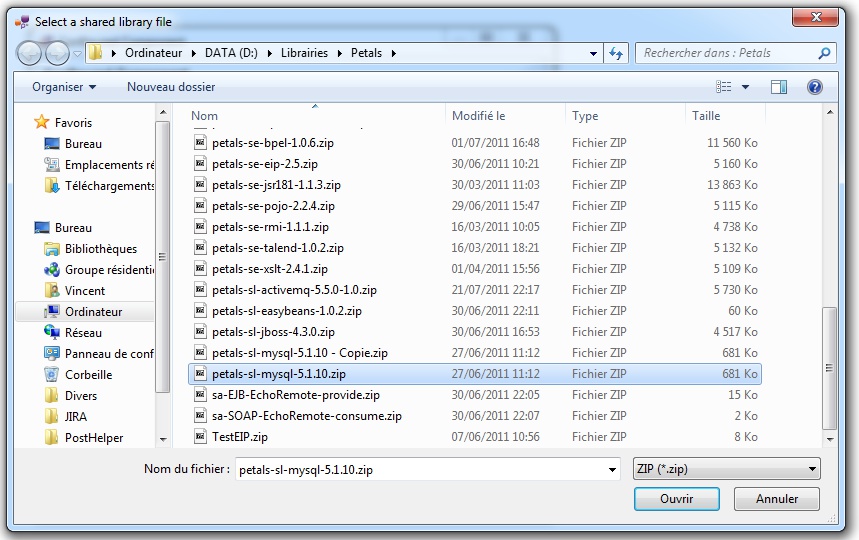Click the zip icon of TestEIP.zip
The image size is (859, 540).
pos(200,437)
